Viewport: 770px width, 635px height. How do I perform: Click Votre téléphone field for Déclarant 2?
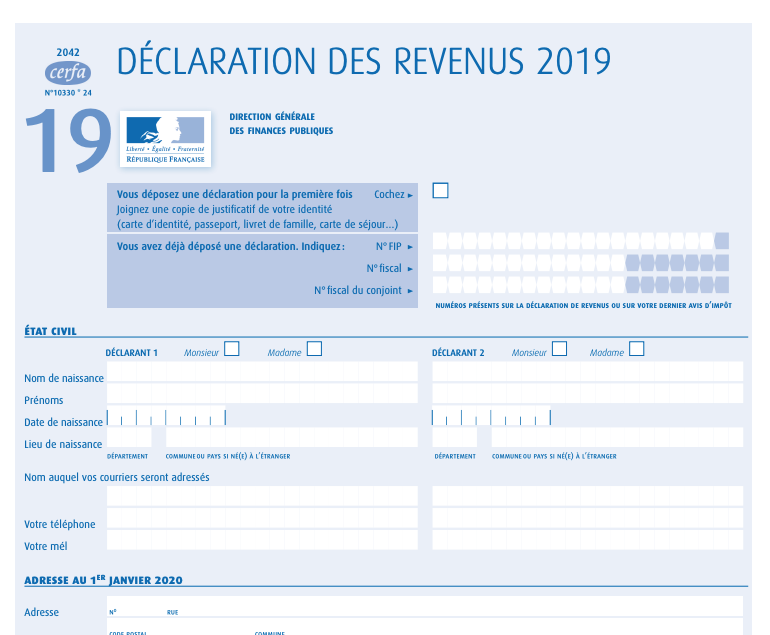click(x=587, y=518)
